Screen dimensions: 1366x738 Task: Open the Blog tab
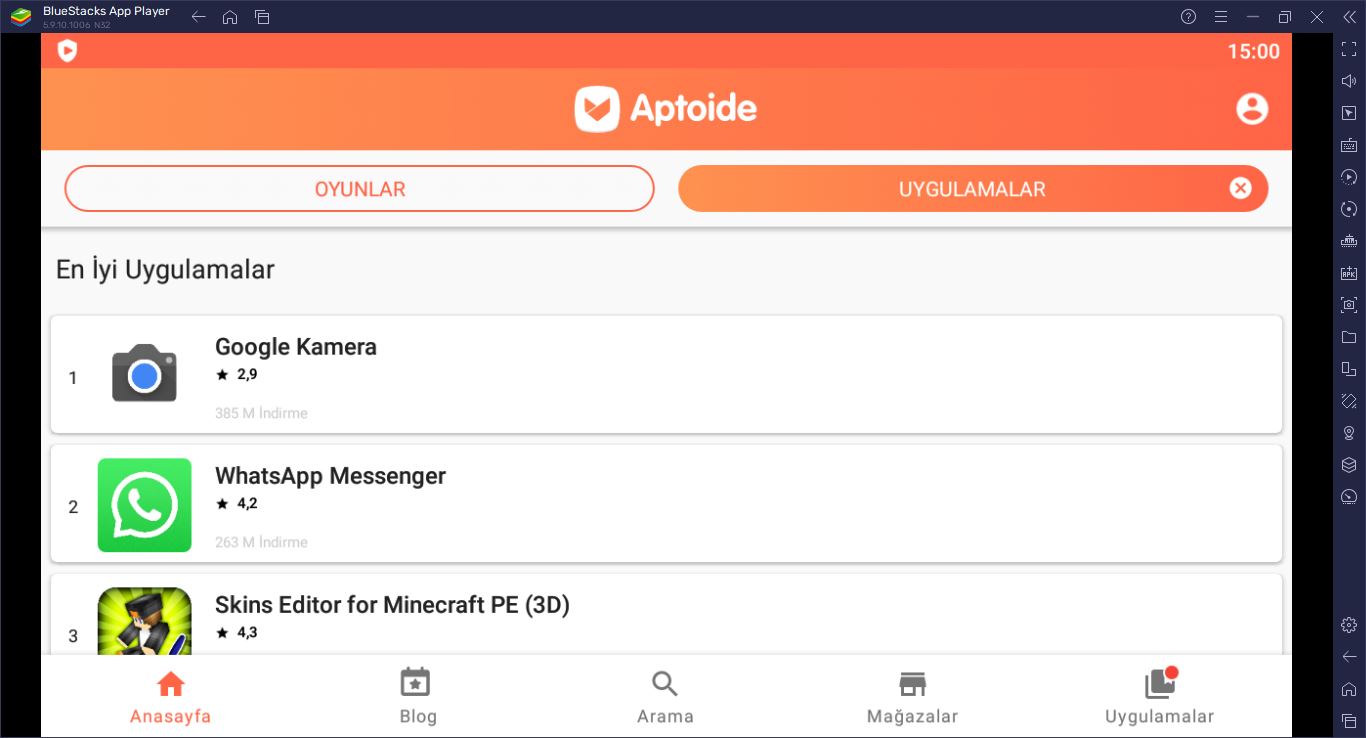coord(417,697)
